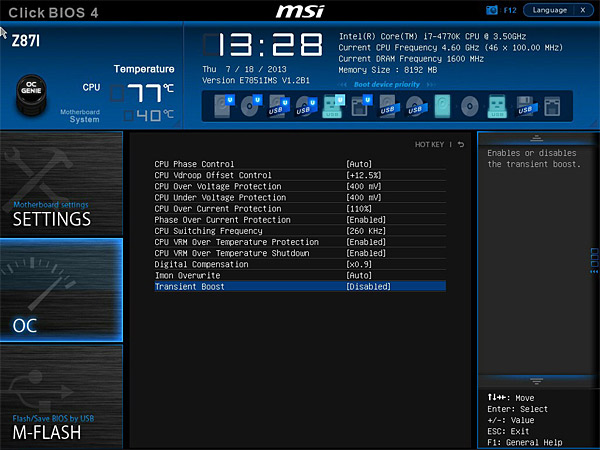Click the X close button beside Language
Image resolution: width=600 pixels, height=450 pixels.
tap(583, 10)
